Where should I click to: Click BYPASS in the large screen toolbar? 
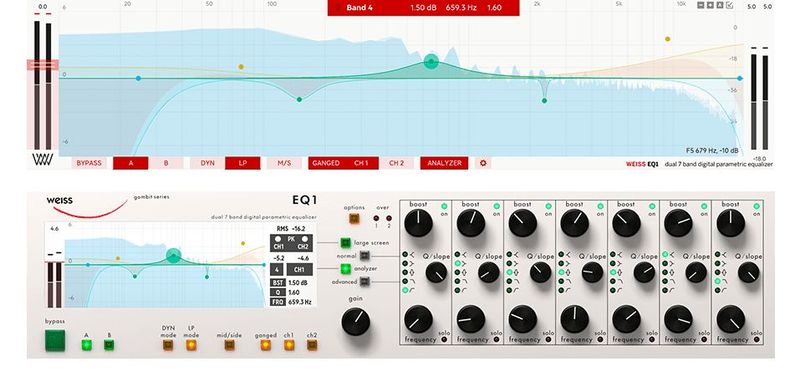pyautogui.click(x=89, y=163)
